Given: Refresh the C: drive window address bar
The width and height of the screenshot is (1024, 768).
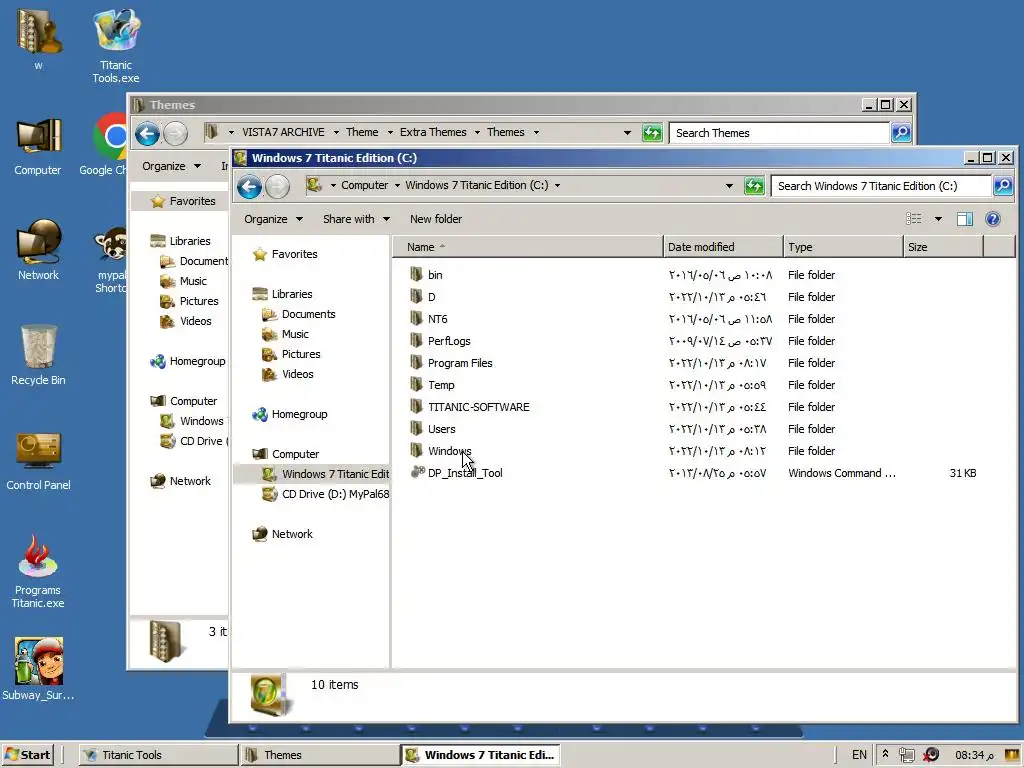Looking at the screenshot, I should (x=754, y=186).
